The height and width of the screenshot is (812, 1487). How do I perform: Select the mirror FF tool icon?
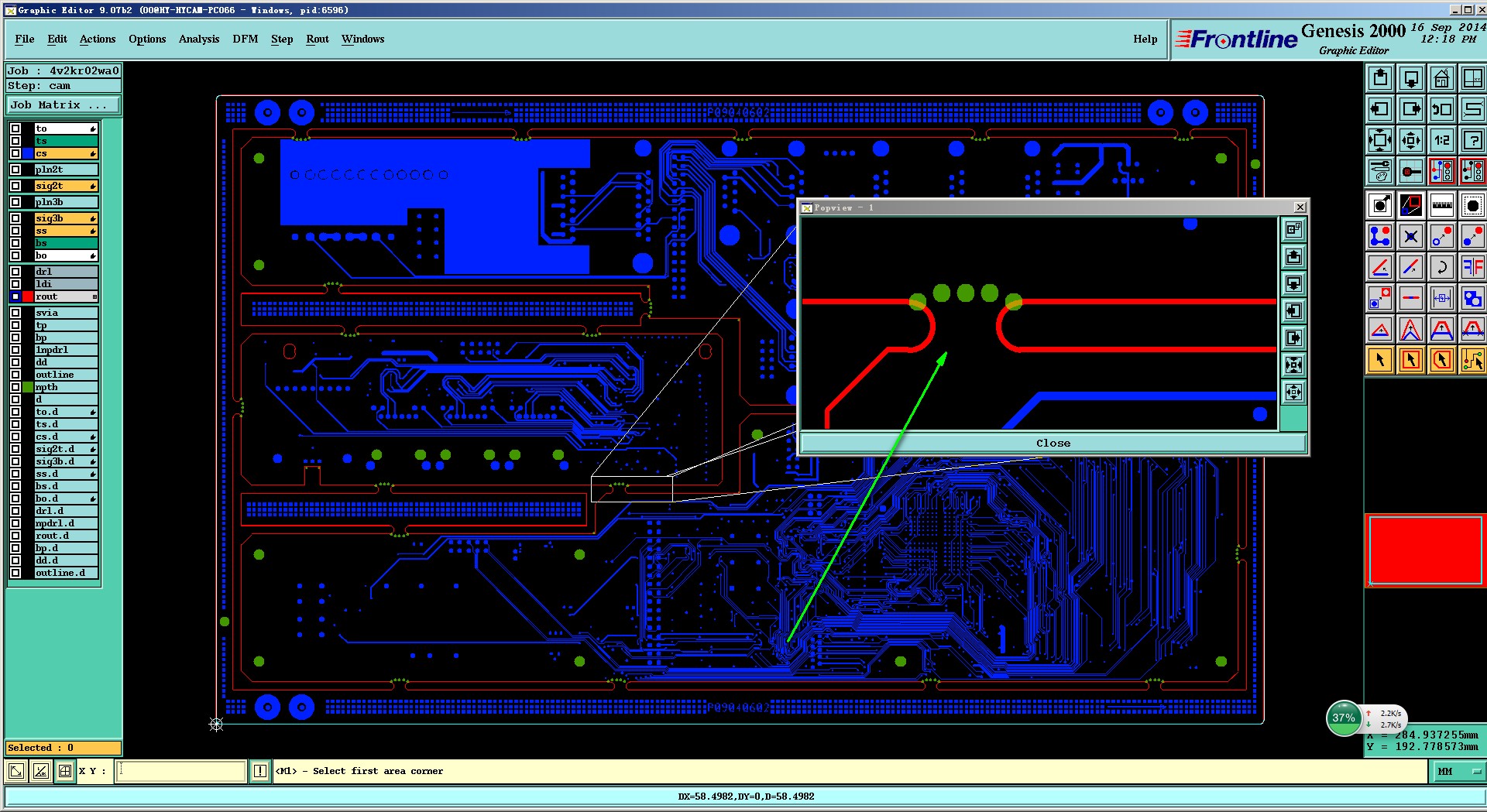1472,267
